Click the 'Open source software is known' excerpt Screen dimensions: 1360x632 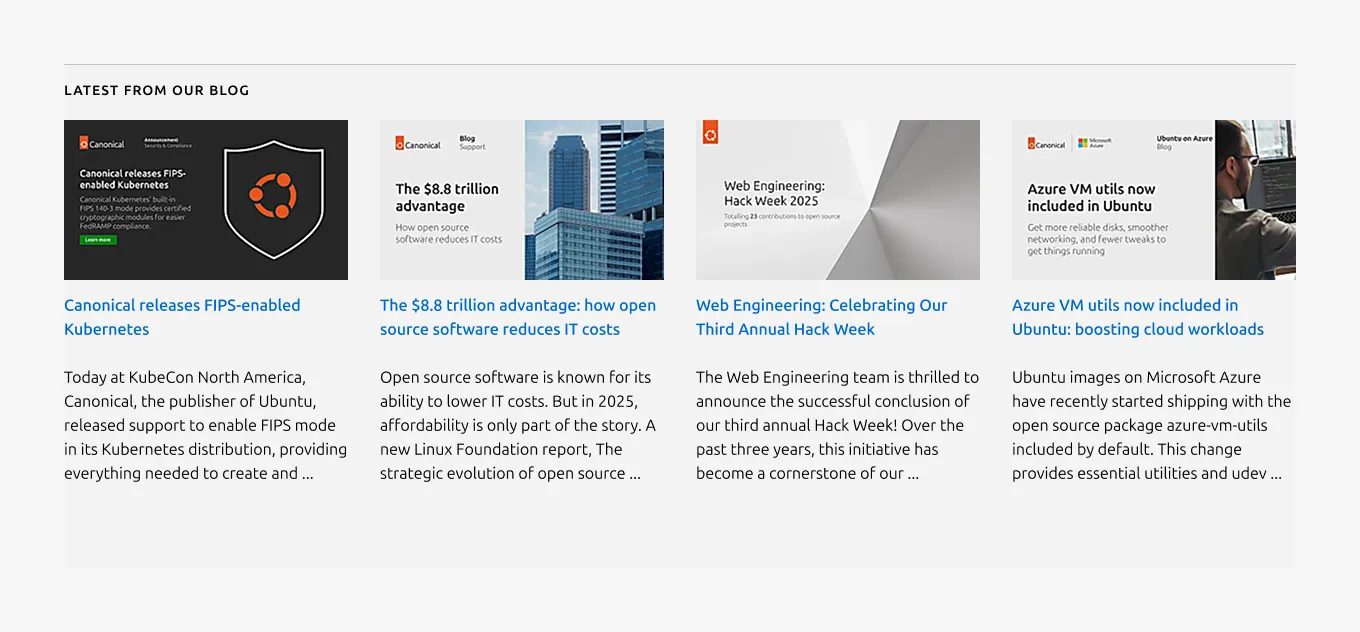518,425
